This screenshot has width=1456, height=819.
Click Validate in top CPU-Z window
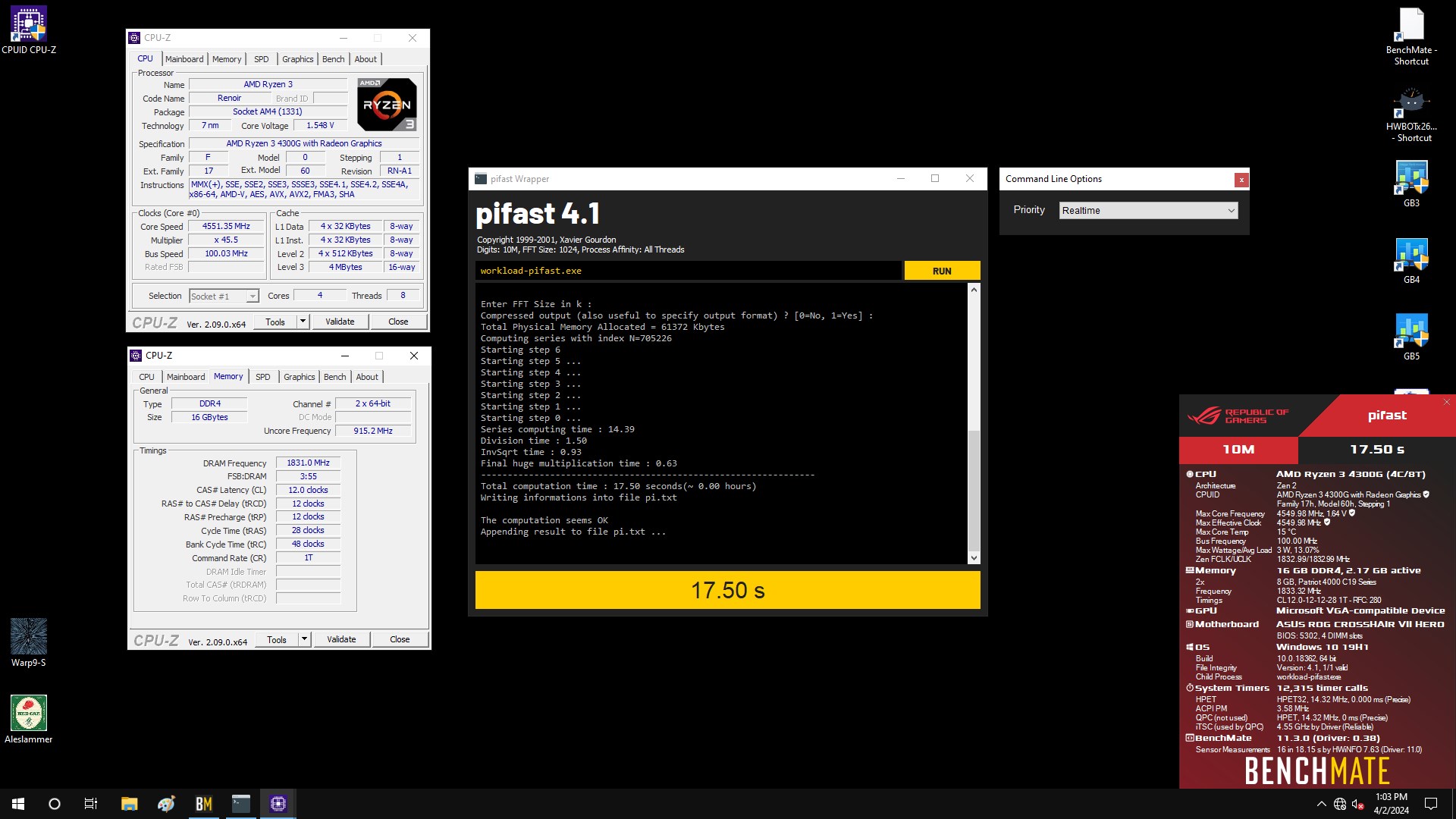click(x=340, y=322)
